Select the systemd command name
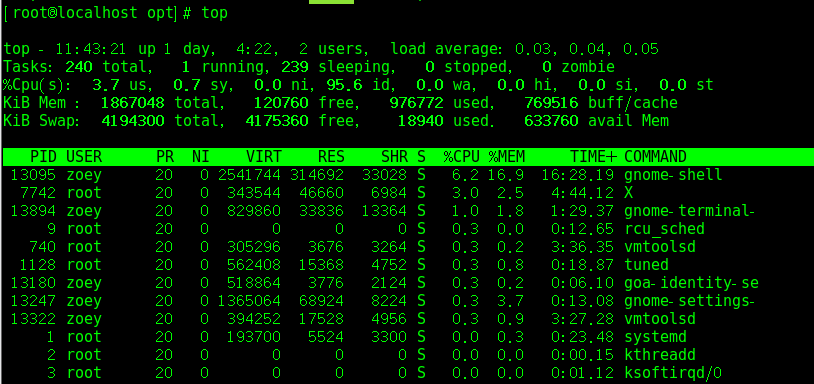814x384 pixels. 655,337
